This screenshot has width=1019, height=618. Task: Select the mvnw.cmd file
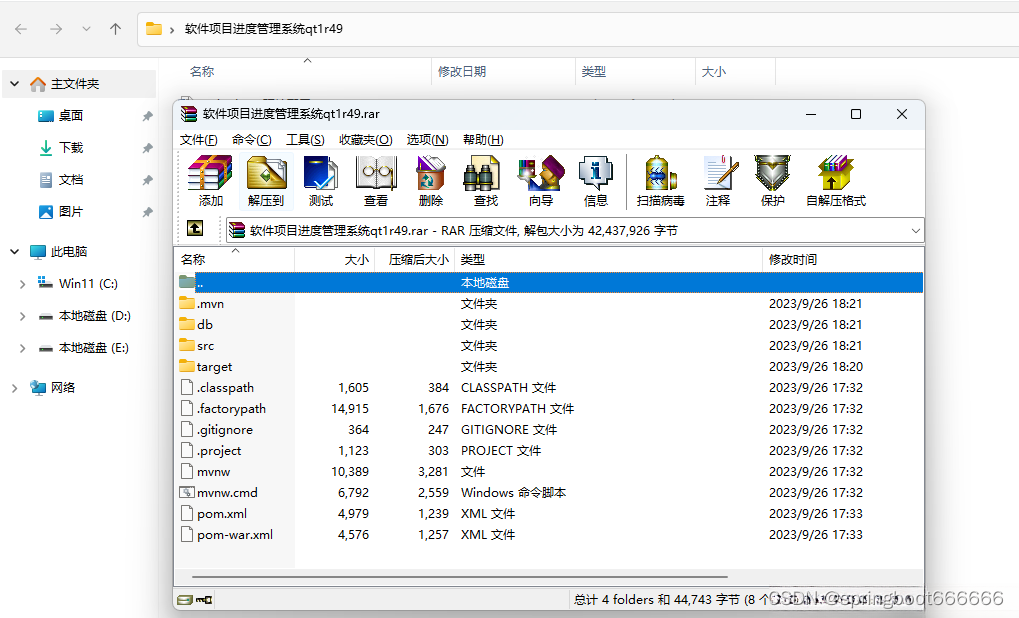tap(549, 493)
